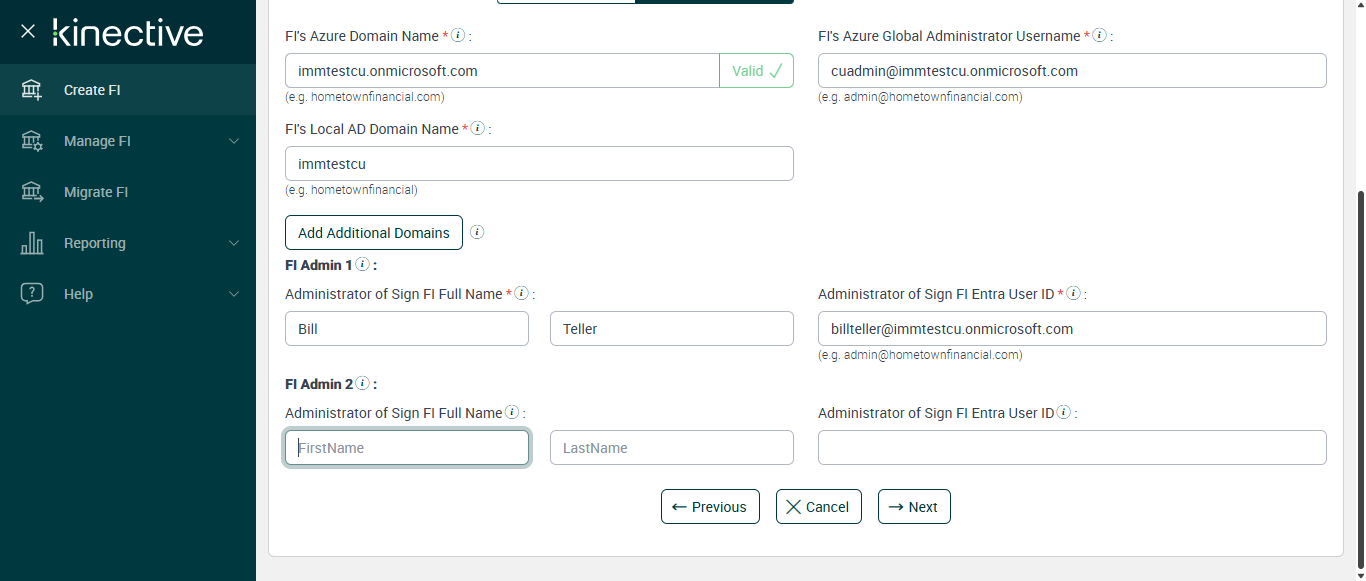The height and width of the screenshot is (581, 1366).
Task: Click info icon beside Add Additional Domains
Action: [x=477, y=232]
